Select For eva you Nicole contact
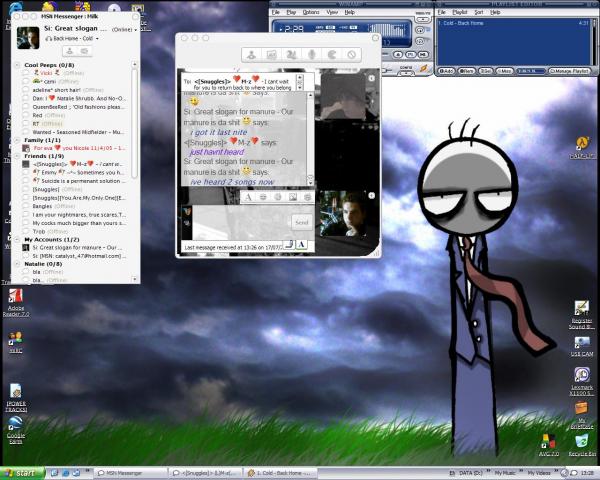The height and width of the screenshot is (480, 600). [79, 148]
